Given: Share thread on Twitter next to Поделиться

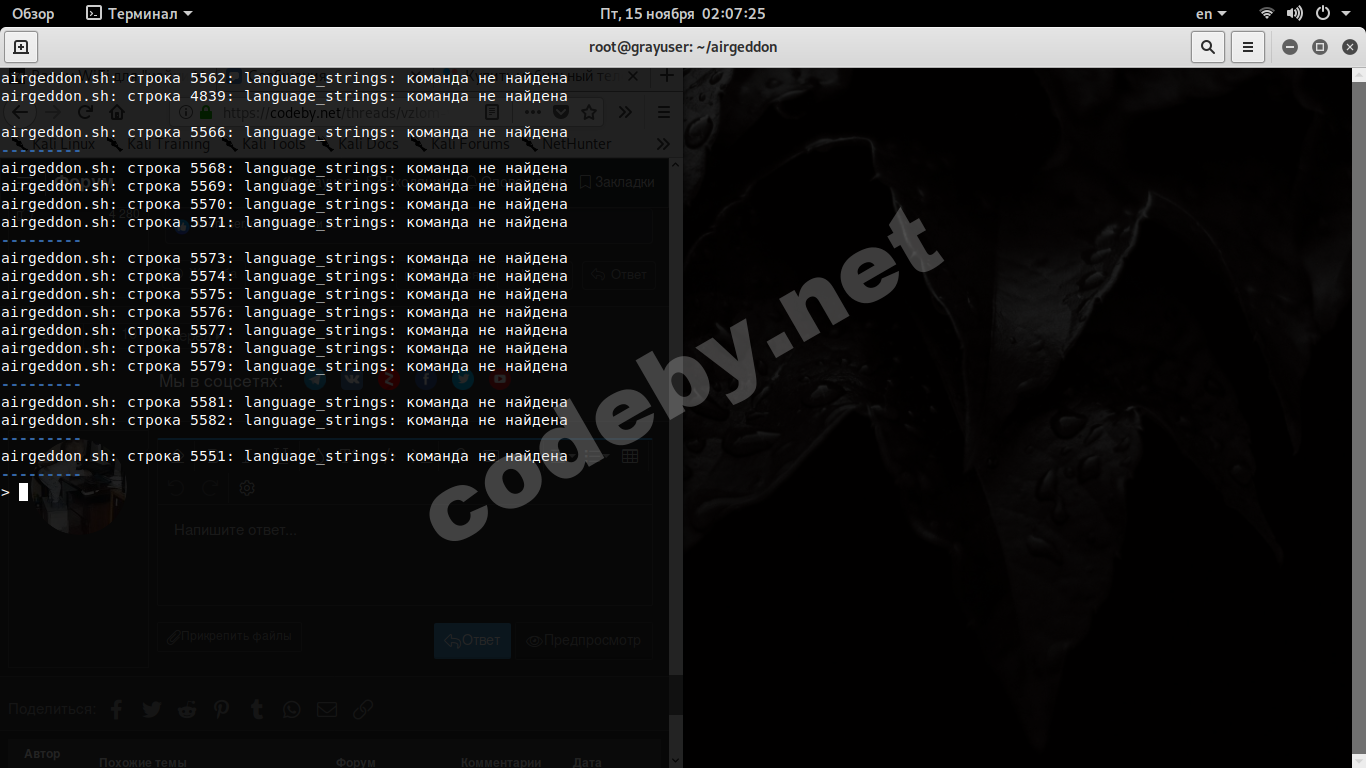Looking at the screenshot, I should 151,709.
